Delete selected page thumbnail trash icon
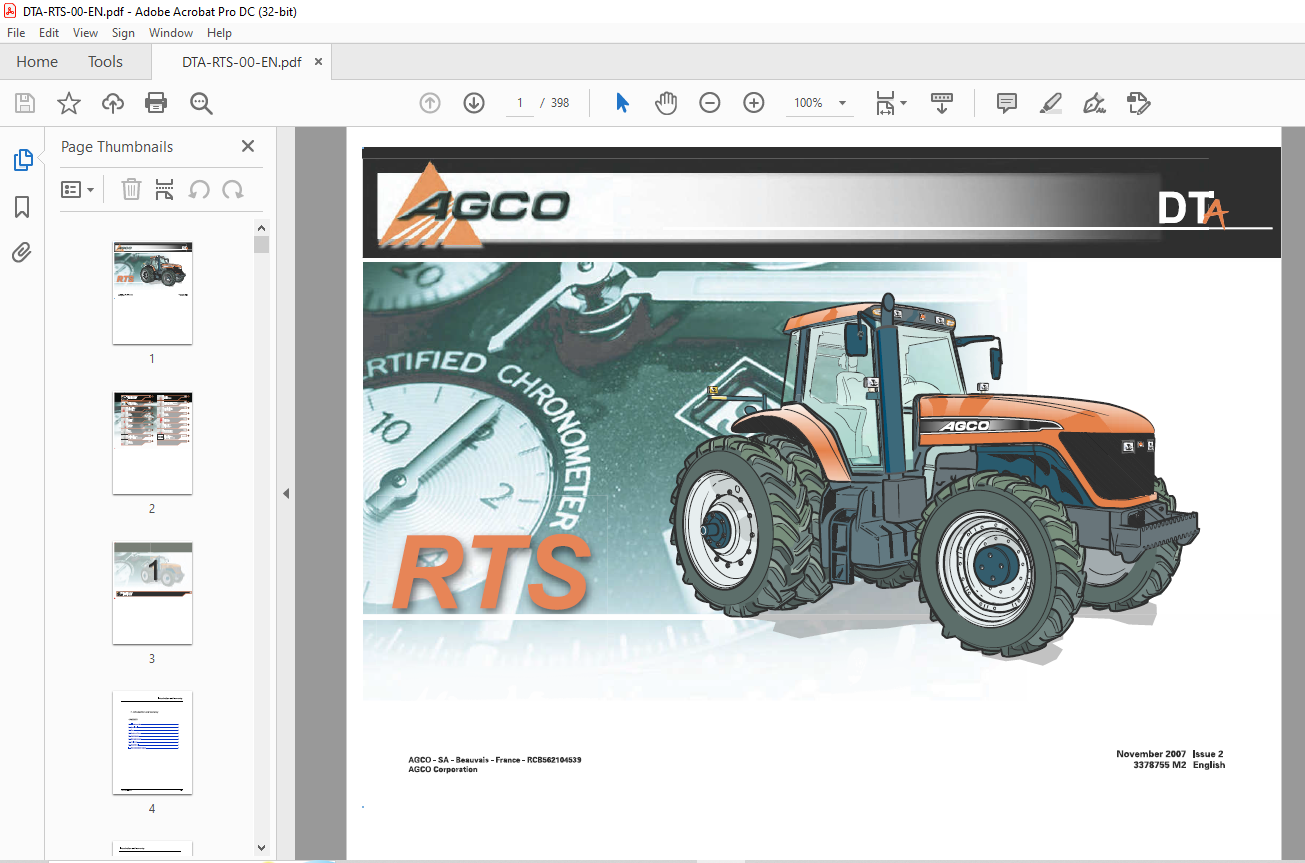1305x863 pixels. pos(131,189)
